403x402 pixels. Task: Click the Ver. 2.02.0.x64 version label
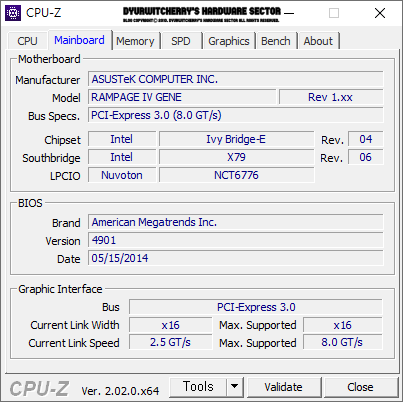120,391
